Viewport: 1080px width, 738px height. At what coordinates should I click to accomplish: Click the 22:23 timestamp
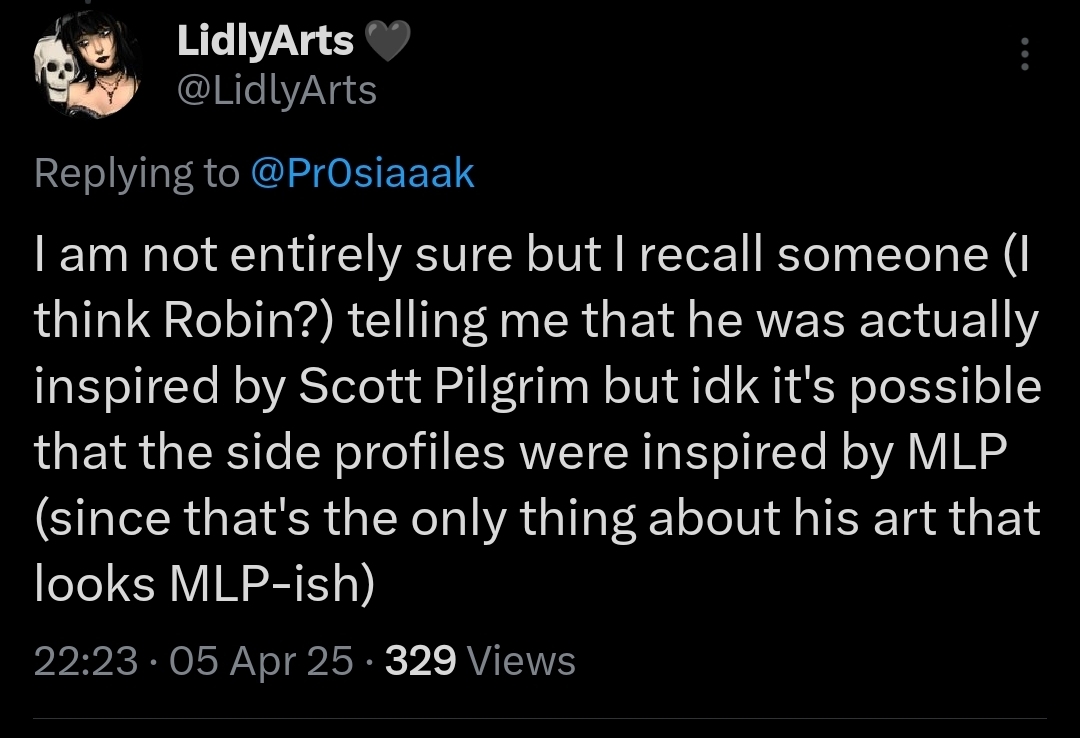(x=84, y=661)
